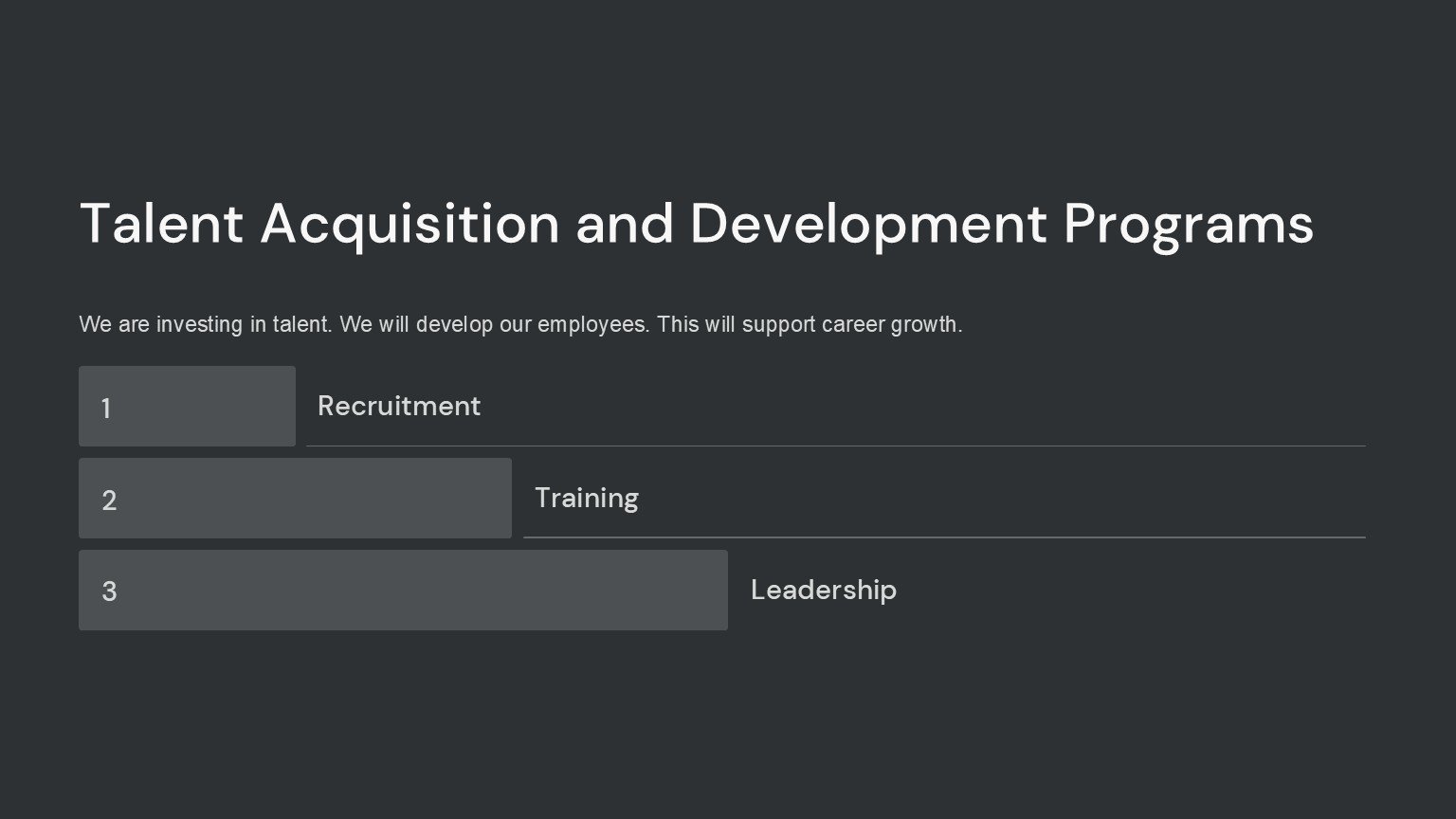Select the widest gray bar numbered 3
This screenshot has height=819, width=1456.
click(403, 590)
